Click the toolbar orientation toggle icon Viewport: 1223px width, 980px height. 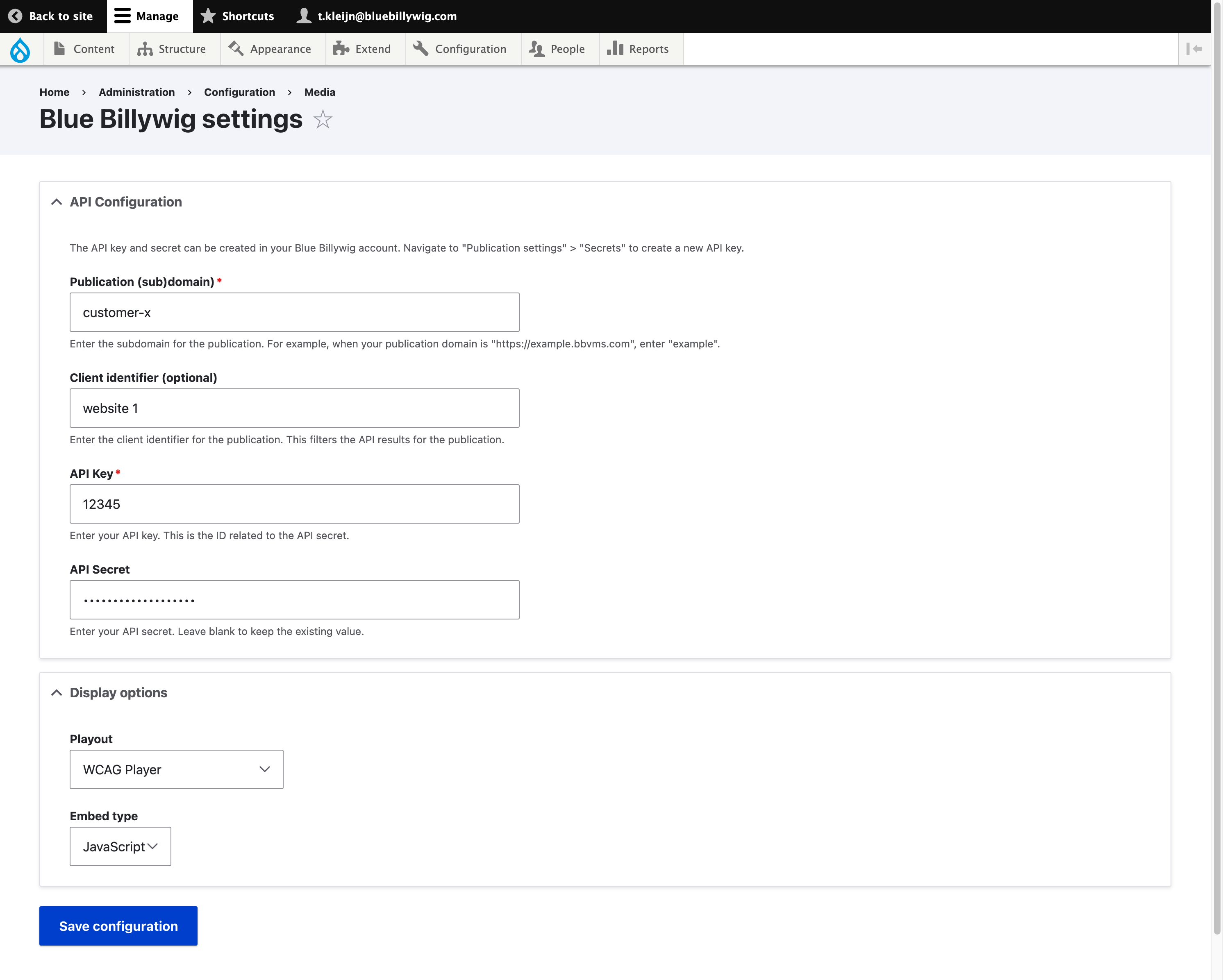coord(1193,49)
